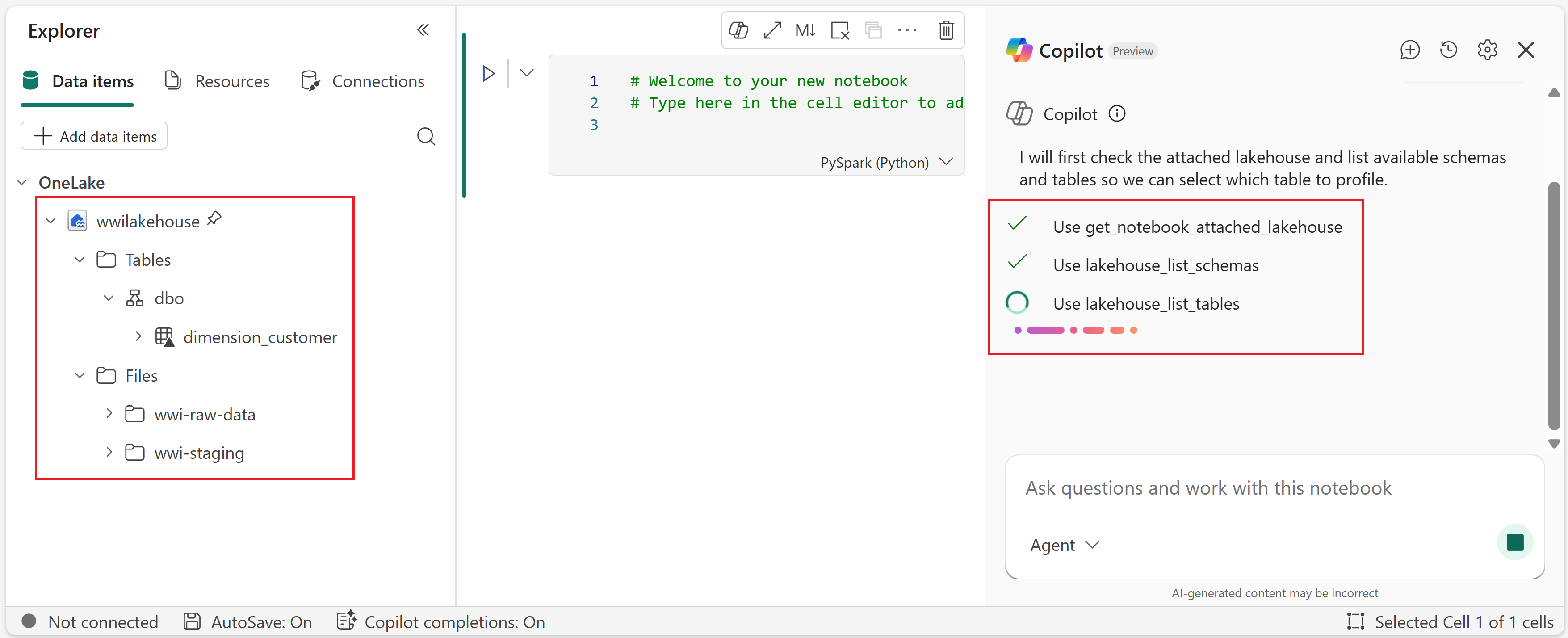The image size is (1568, 638).
Task: Convert cell to Markdown
Action: (x=805, y=30)
